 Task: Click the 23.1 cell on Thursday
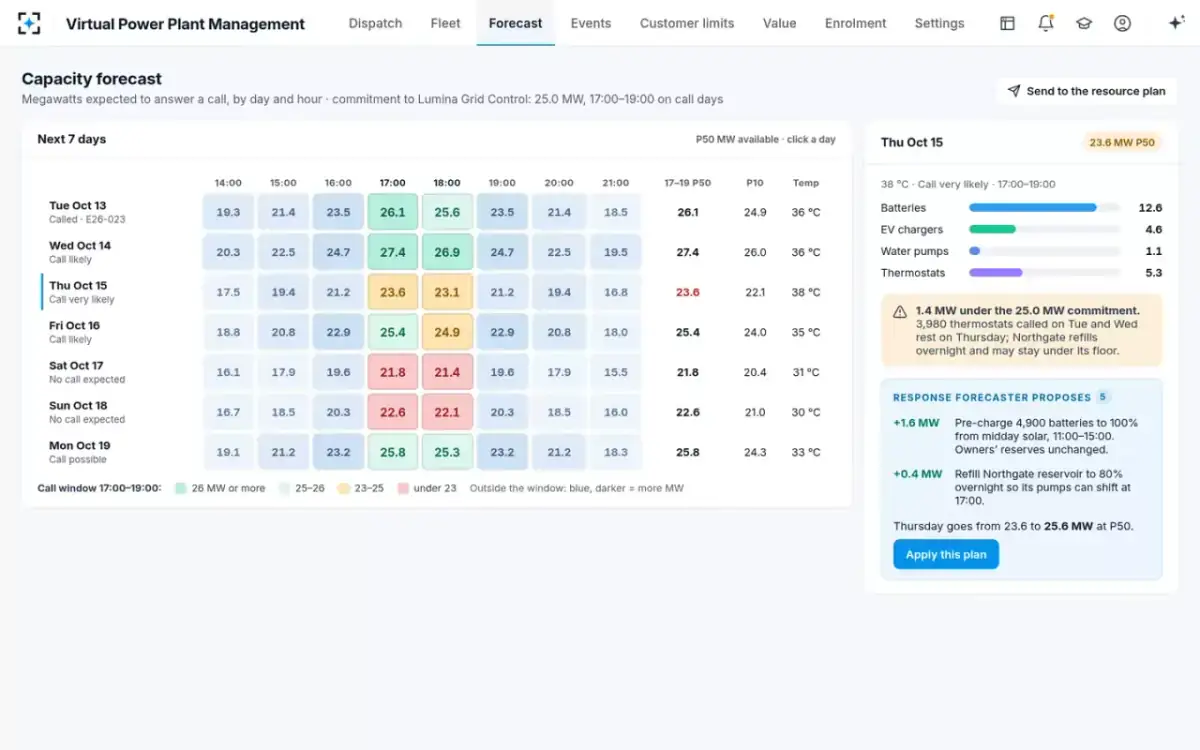coord(447,292)
